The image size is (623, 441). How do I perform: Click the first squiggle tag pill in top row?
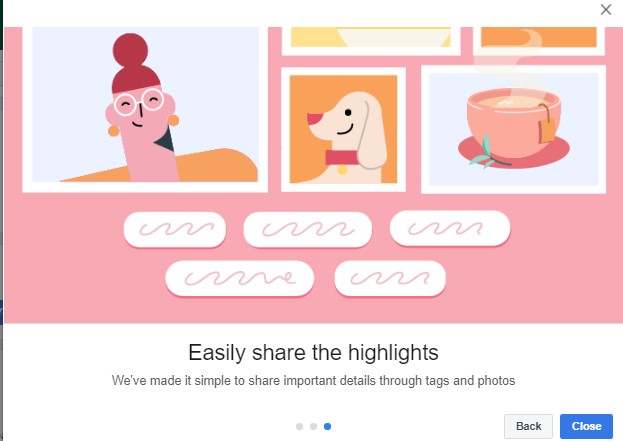tap(175, 229)
